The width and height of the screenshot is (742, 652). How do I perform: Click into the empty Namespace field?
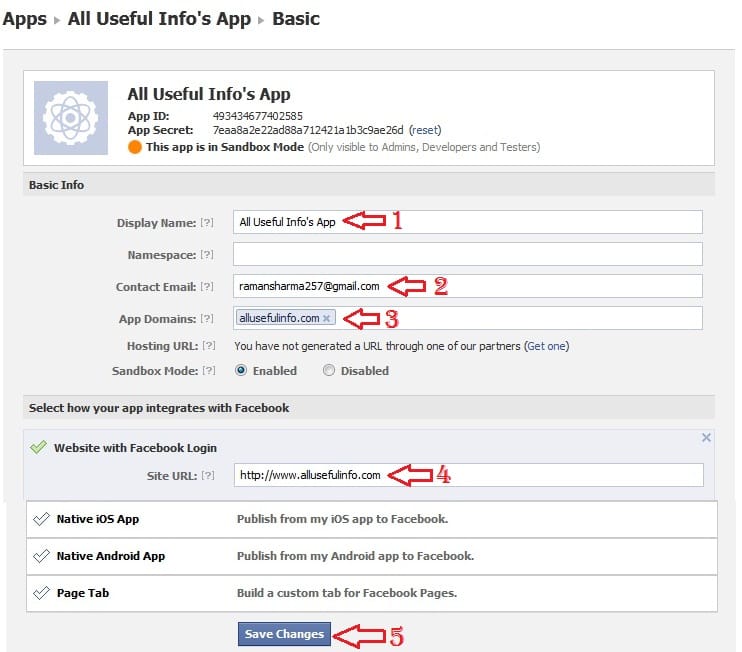tap(467, 254)
